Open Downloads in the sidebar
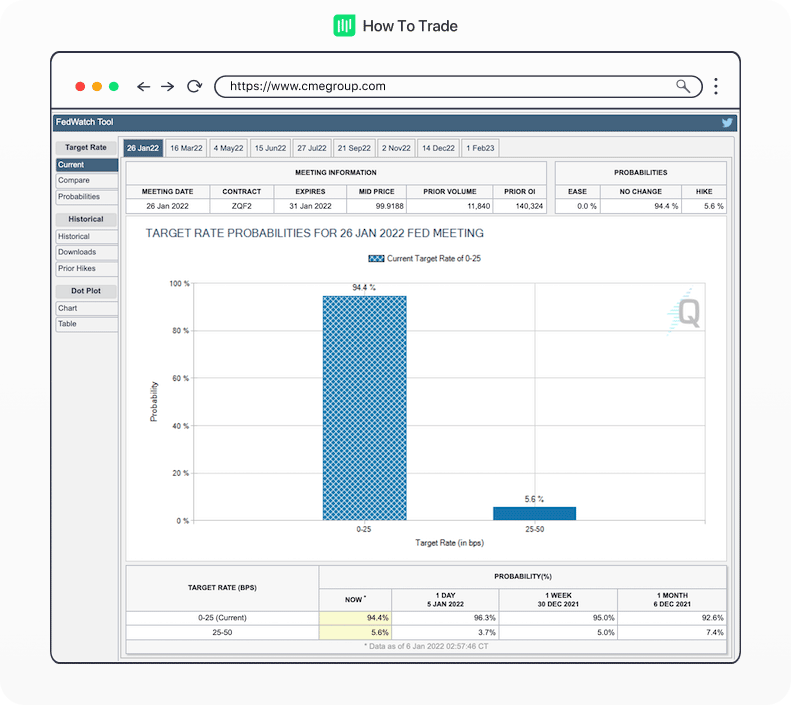This screenshot has height=705, width=791. click(87, 252)
